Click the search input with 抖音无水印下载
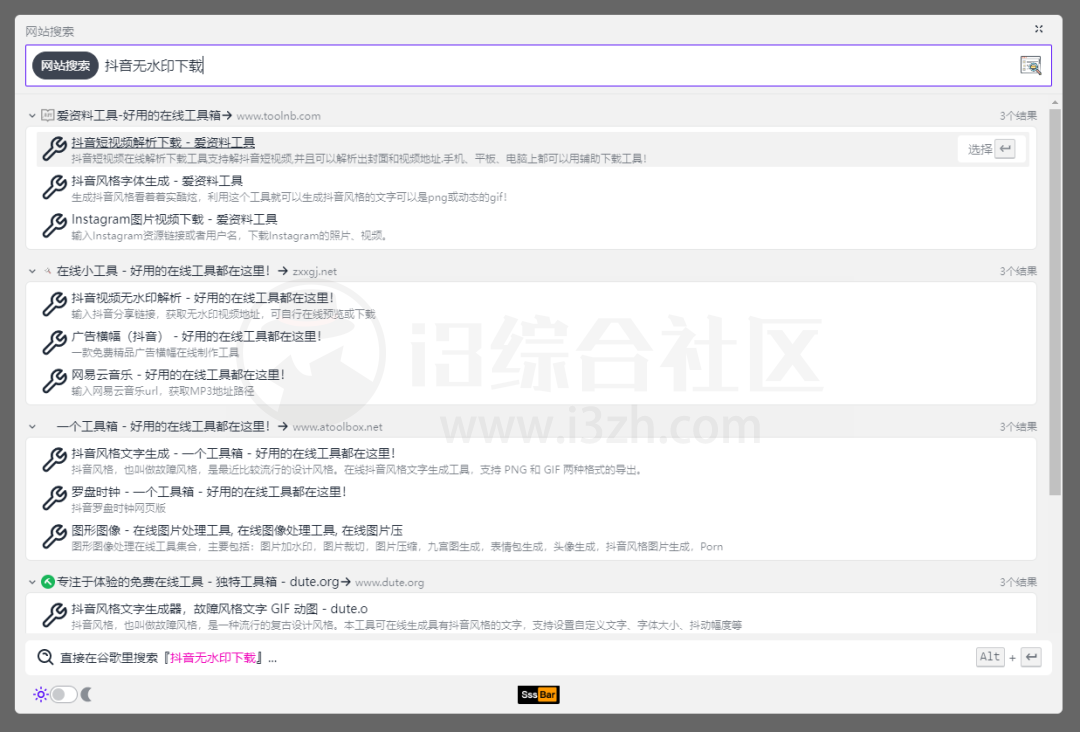 [538, 65]
